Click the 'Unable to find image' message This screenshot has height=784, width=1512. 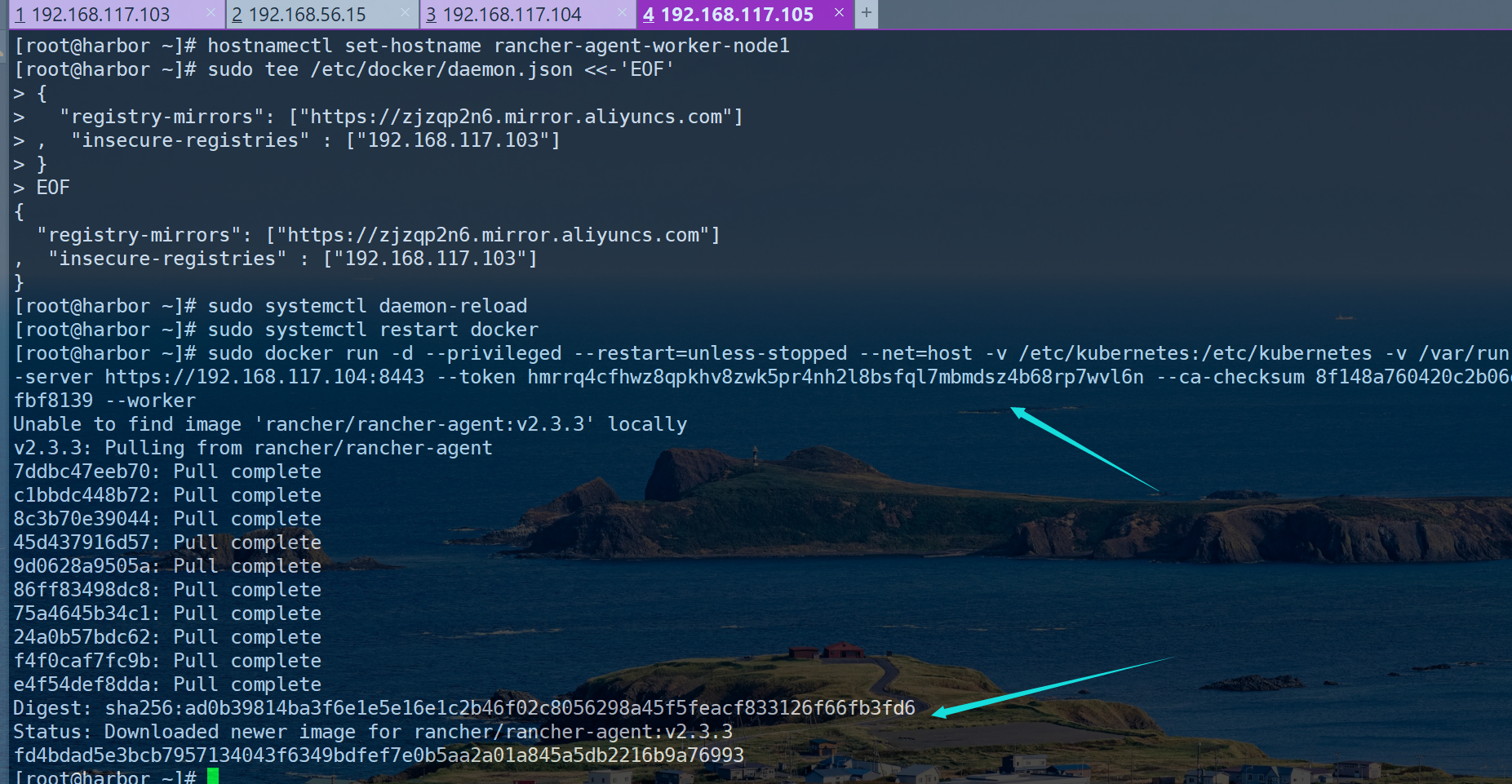point(350,424)
